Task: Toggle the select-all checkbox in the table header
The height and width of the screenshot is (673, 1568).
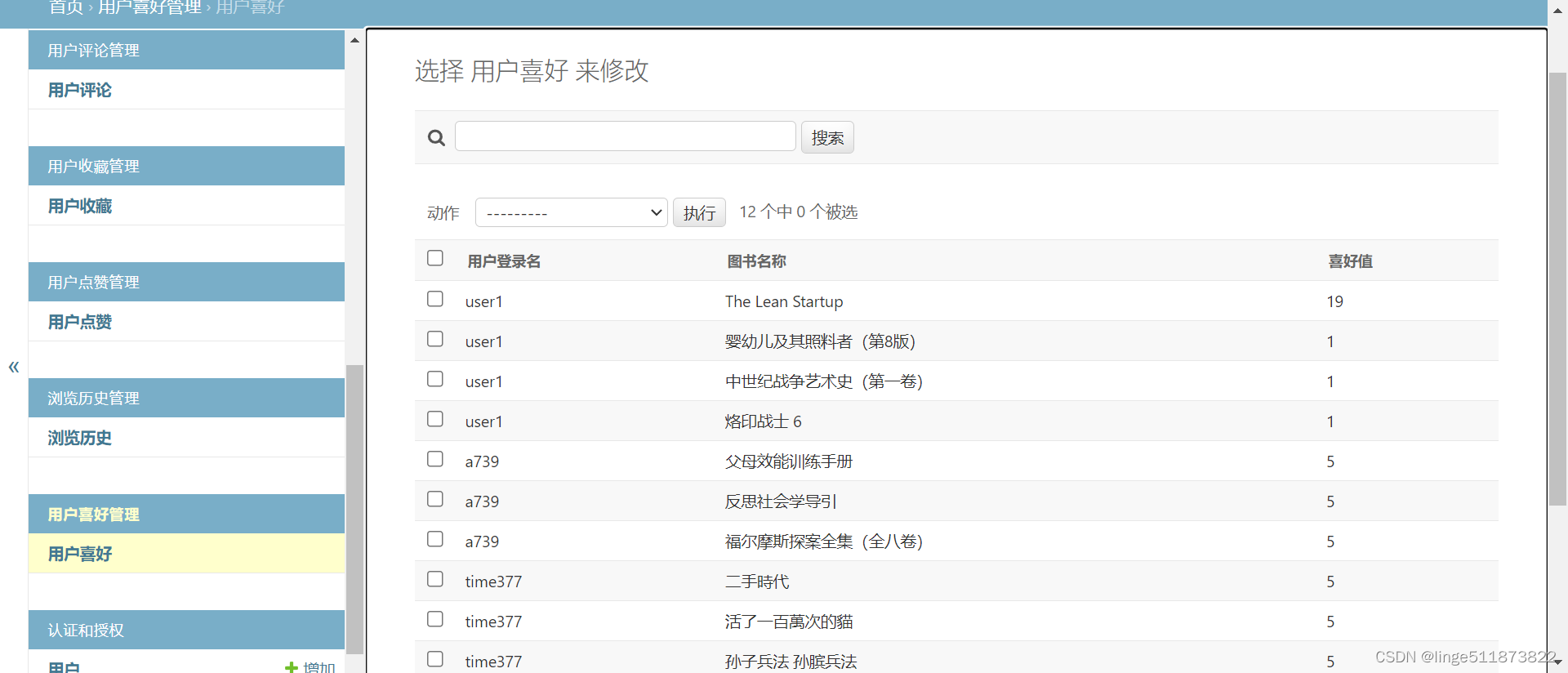Action: click(435, 258)
